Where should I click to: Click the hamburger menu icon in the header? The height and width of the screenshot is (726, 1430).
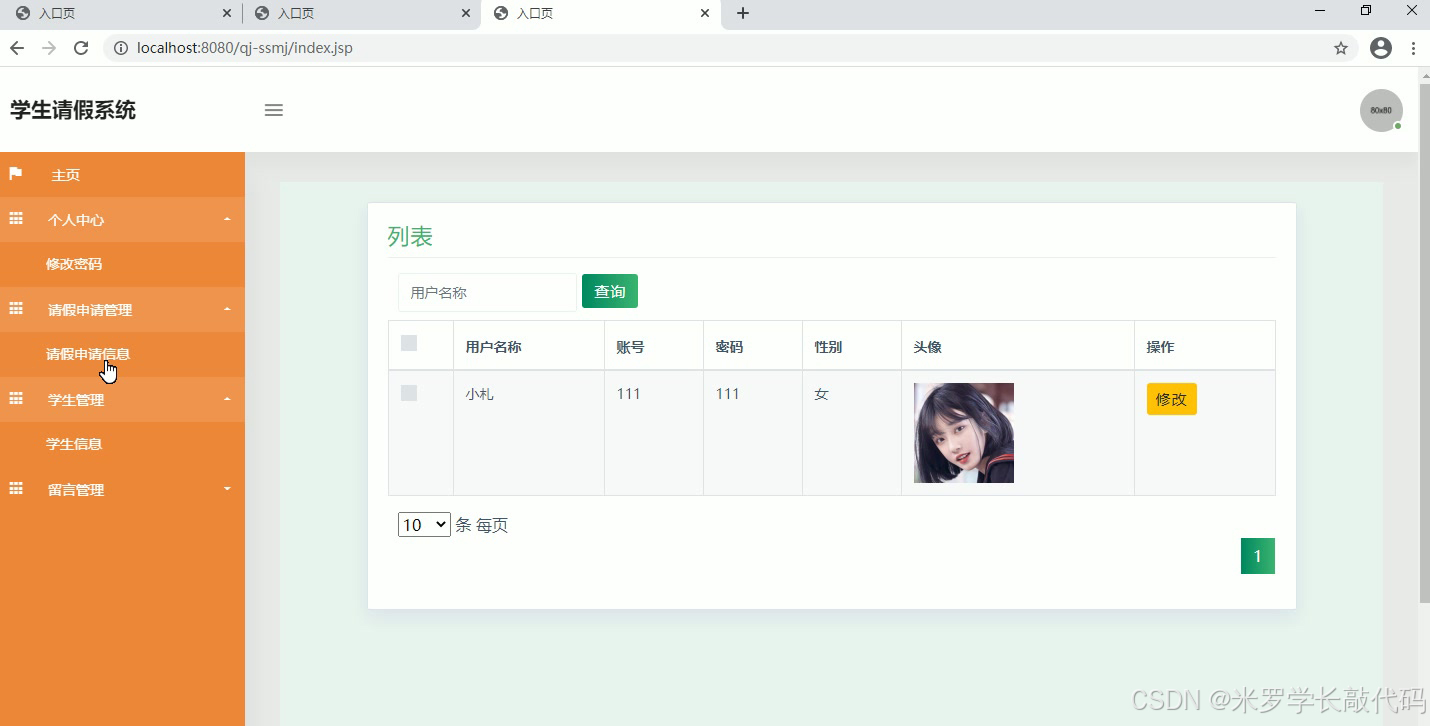[273, 110]
